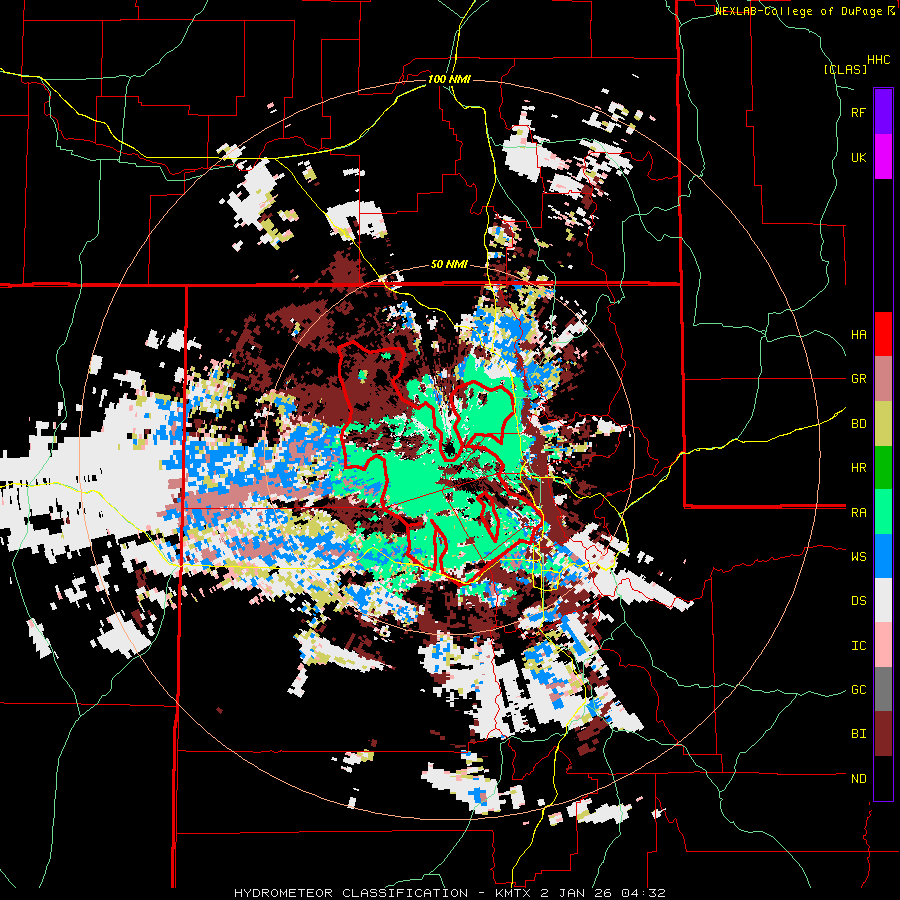Click the NEXLAB-College of DuPage credit text

800,11
